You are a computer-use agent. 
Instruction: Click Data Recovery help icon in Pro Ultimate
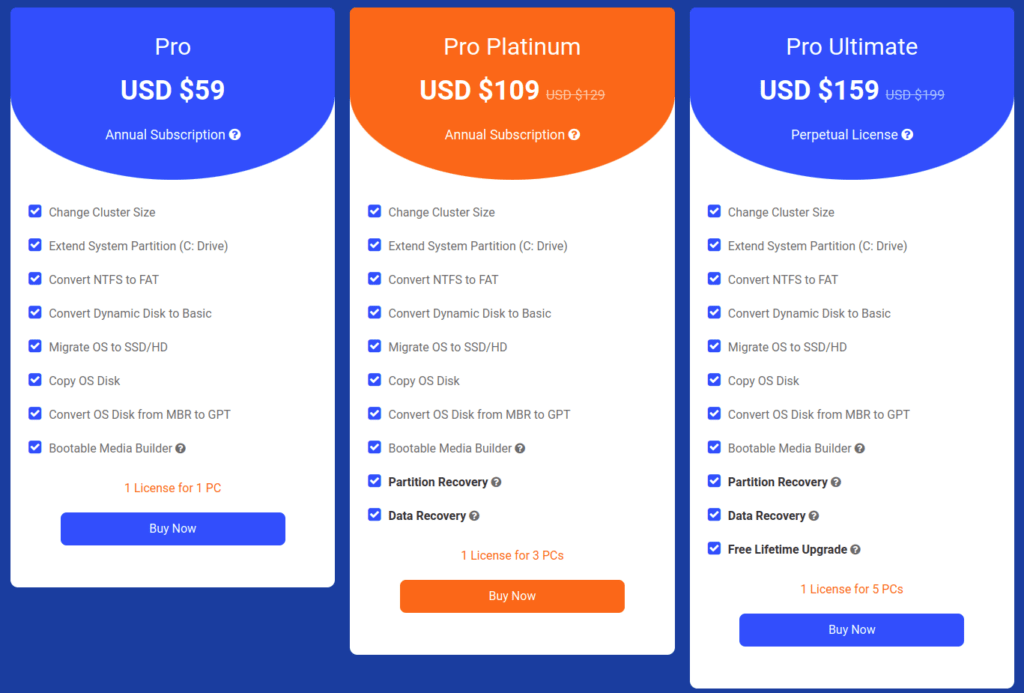click(x=814, y=516)
